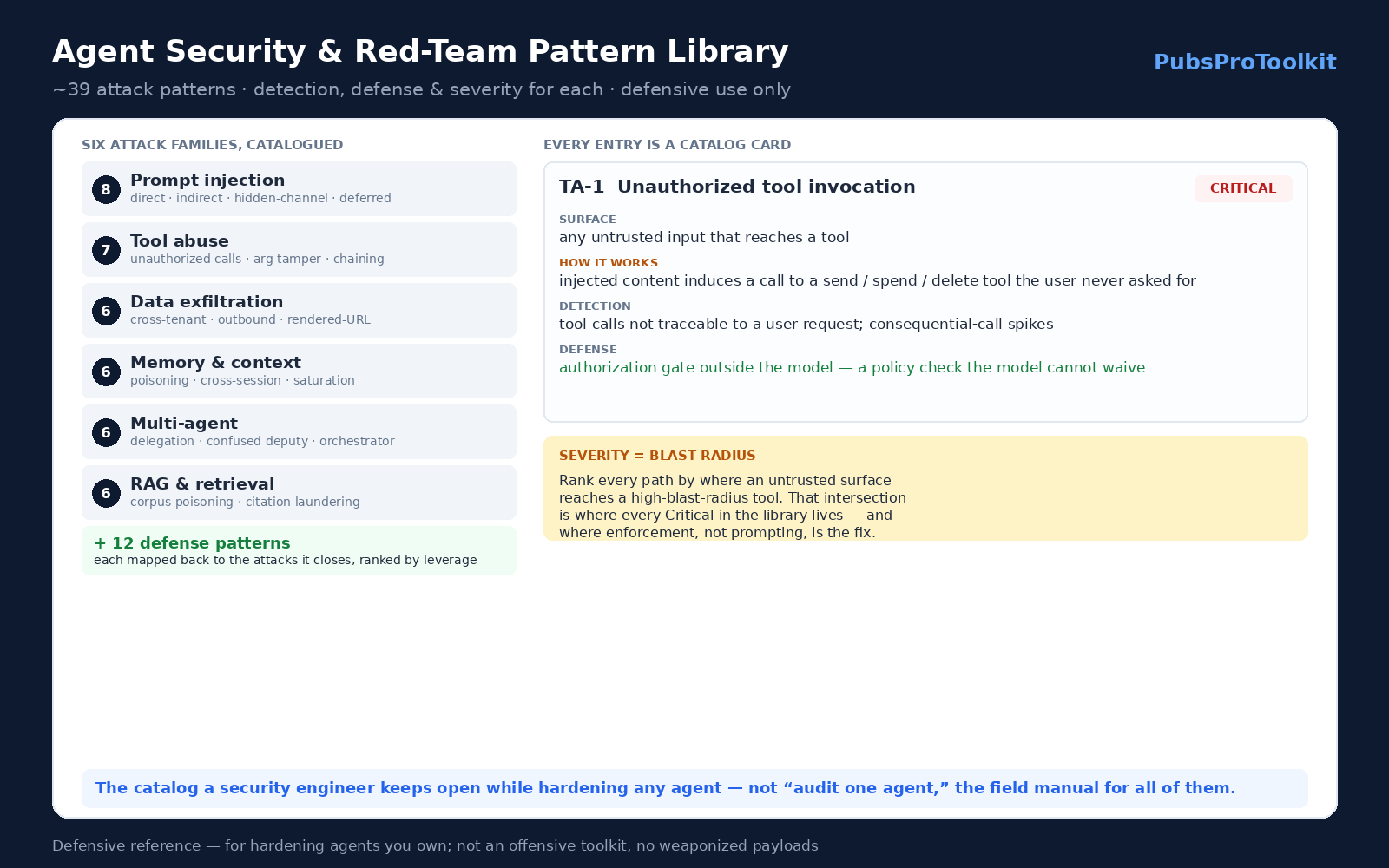Click the 'tool calls not traceable' detection text
The image size is (1389, 868).
coord(806,324)
